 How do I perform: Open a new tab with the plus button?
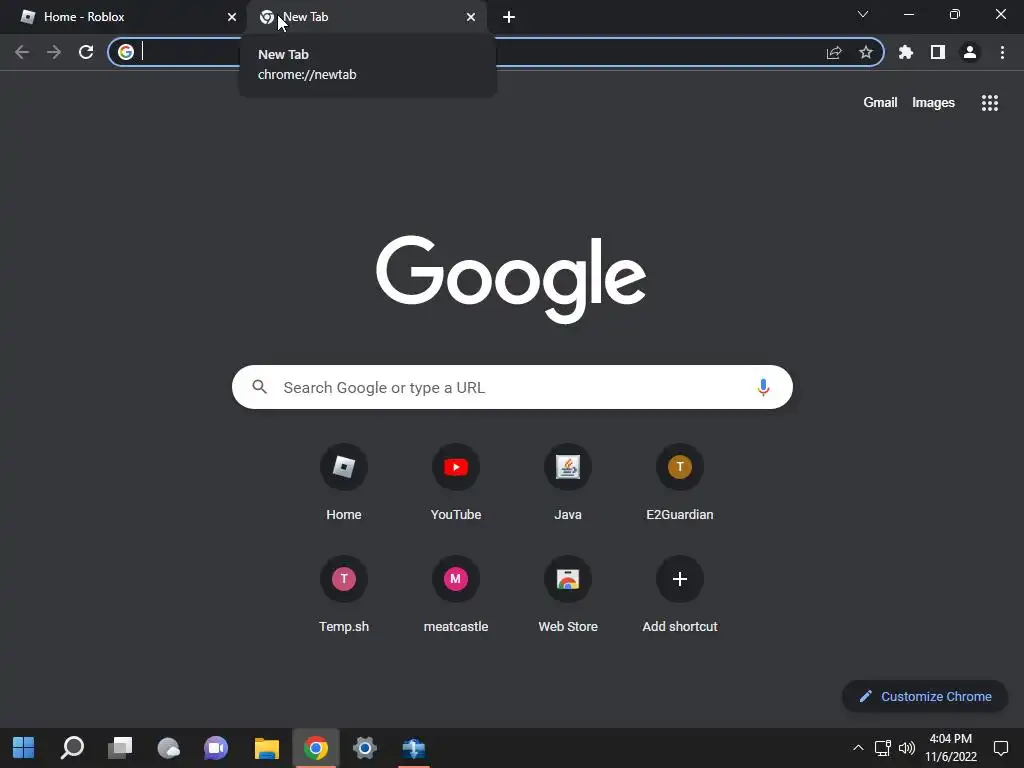click(509, 17)
